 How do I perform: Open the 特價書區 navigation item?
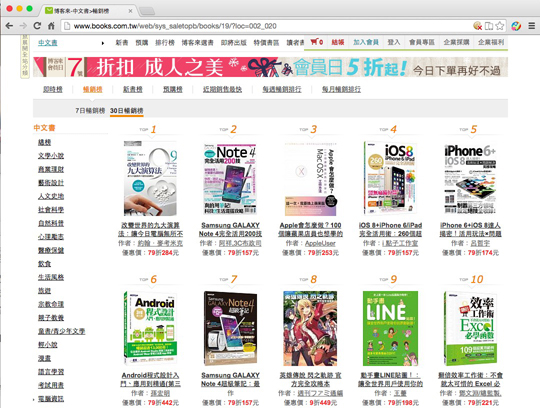pos(266,43)
